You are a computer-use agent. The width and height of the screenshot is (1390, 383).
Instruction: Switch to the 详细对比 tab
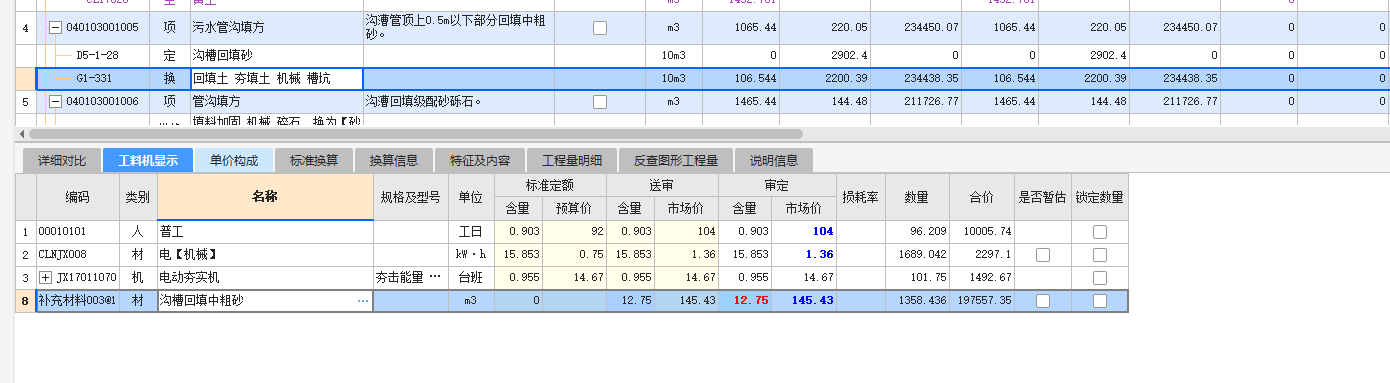click(62, 160)
